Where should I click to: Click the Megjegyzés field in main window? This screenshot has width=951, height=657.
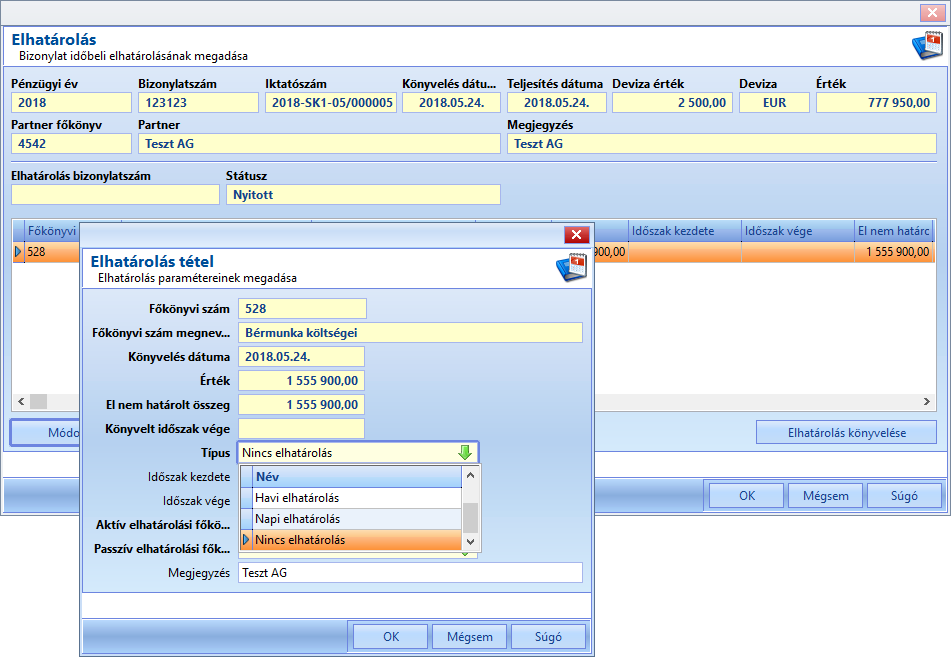pyautogui.click(x=722, y=144)
